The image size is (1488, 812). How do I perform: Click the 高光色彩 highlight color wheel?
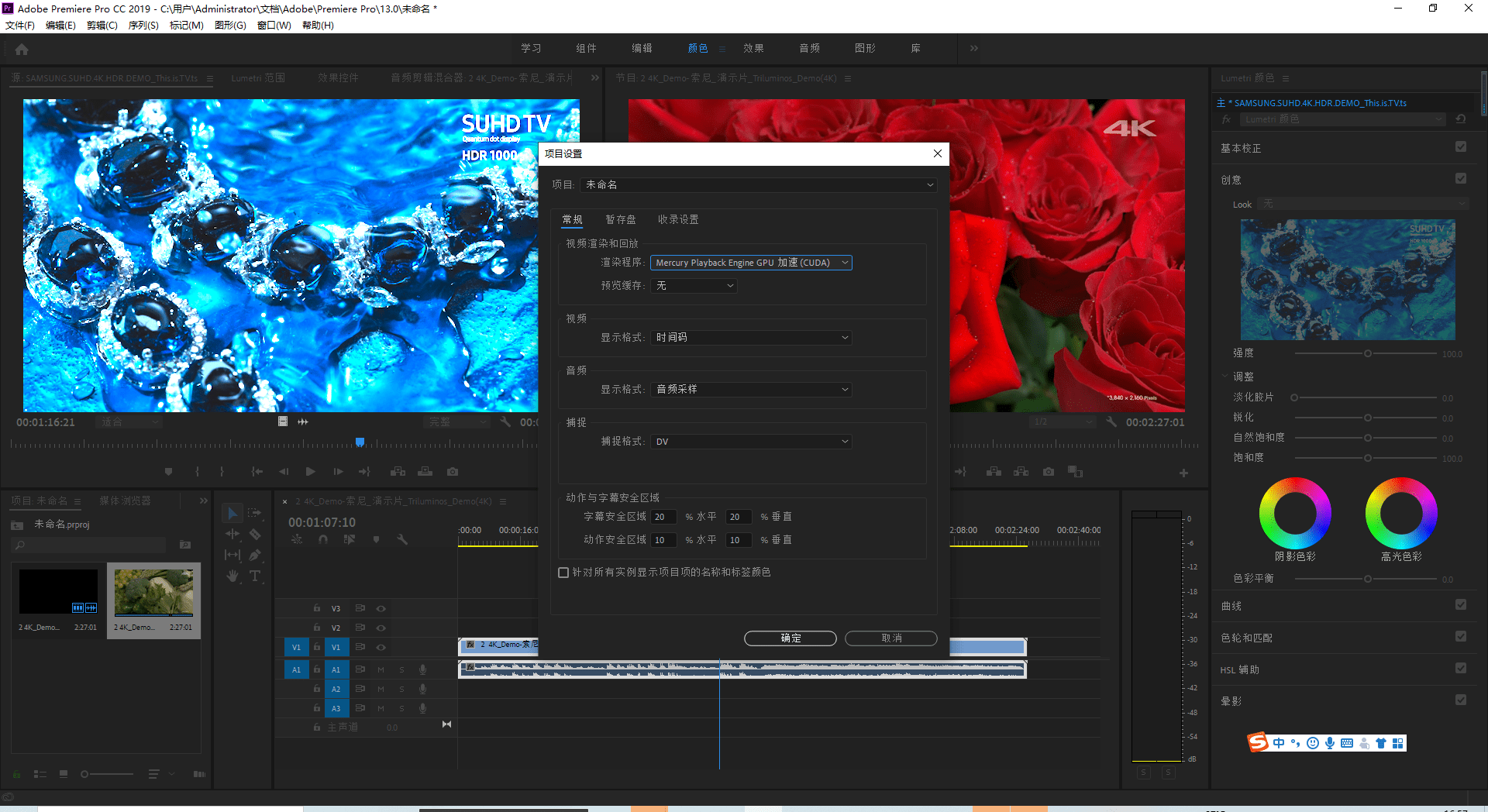pos(1401,513)
